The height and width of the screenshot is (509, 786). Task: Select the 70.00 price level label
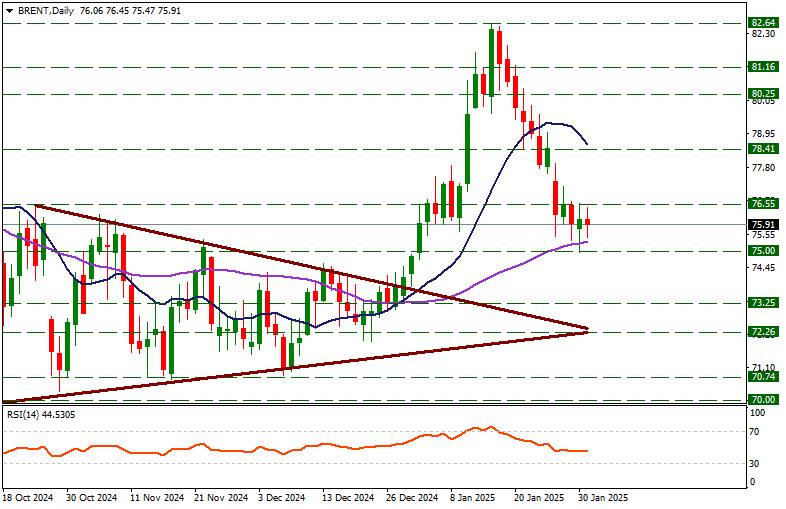click(763, 400)
